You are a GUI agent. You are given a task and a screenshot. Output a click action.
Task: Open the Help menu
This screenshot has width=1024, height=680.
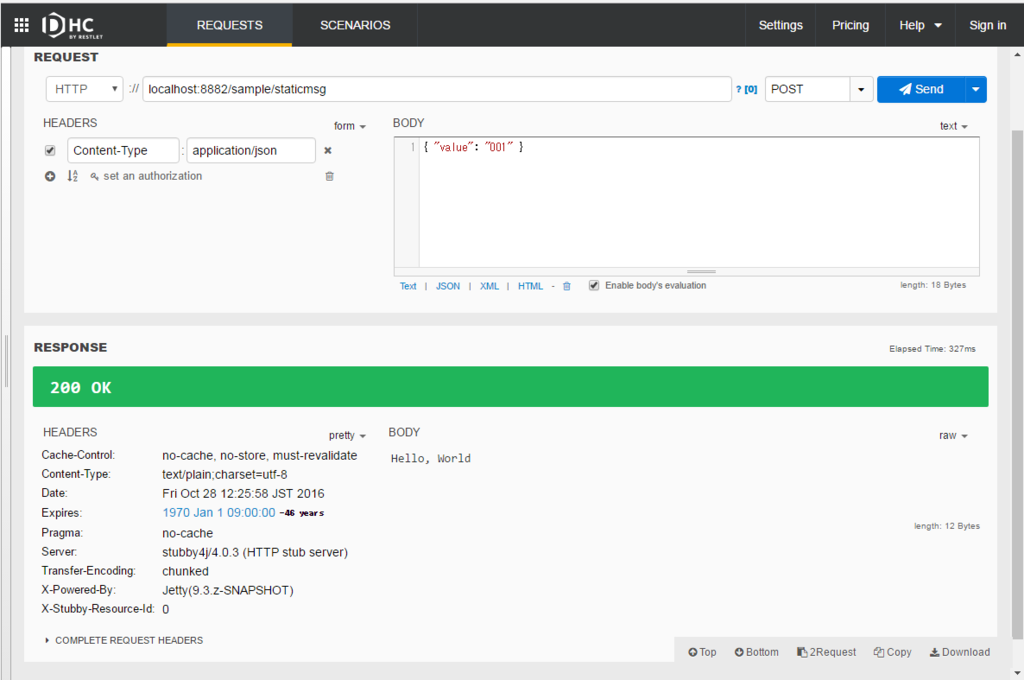[x=920, y=25]
